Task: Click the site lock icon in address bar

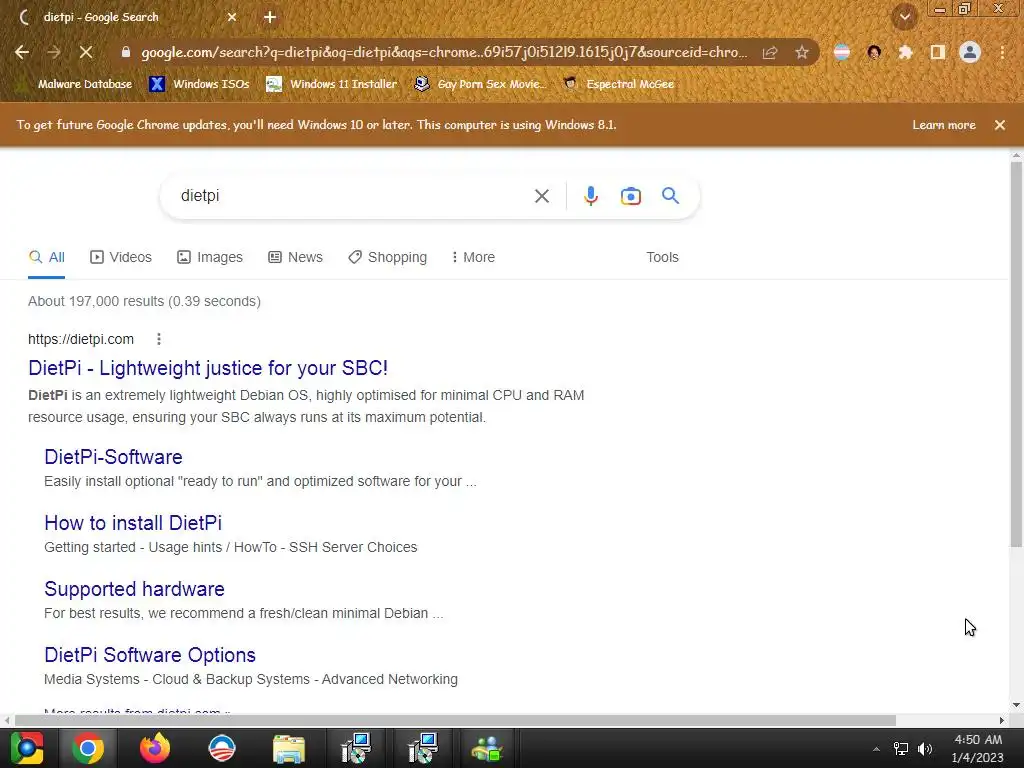Action: point(126,52)
